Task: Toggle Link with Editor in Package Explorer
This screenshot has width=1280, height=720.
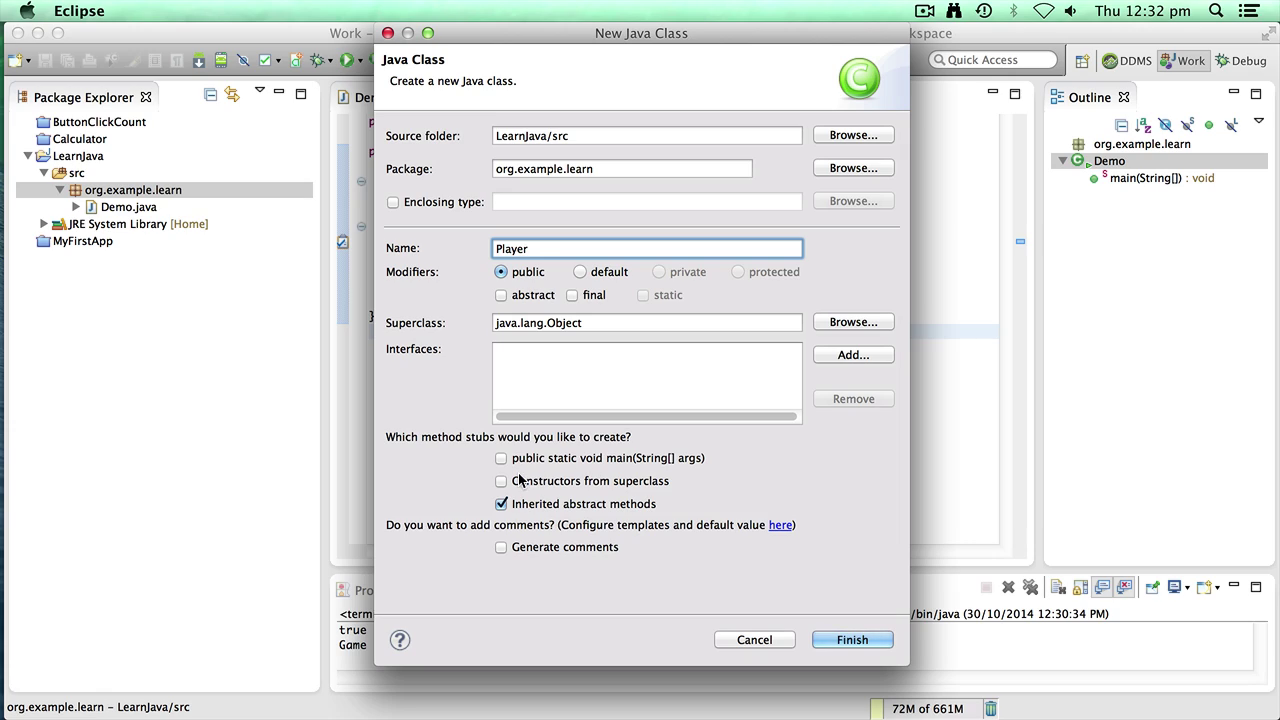Action: click(232, 94)
